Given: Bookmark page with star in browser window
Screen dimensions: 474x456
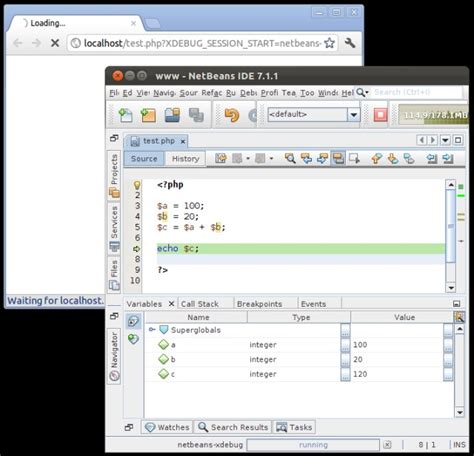Looking at the screenshot, I should (x=330, y=43).
